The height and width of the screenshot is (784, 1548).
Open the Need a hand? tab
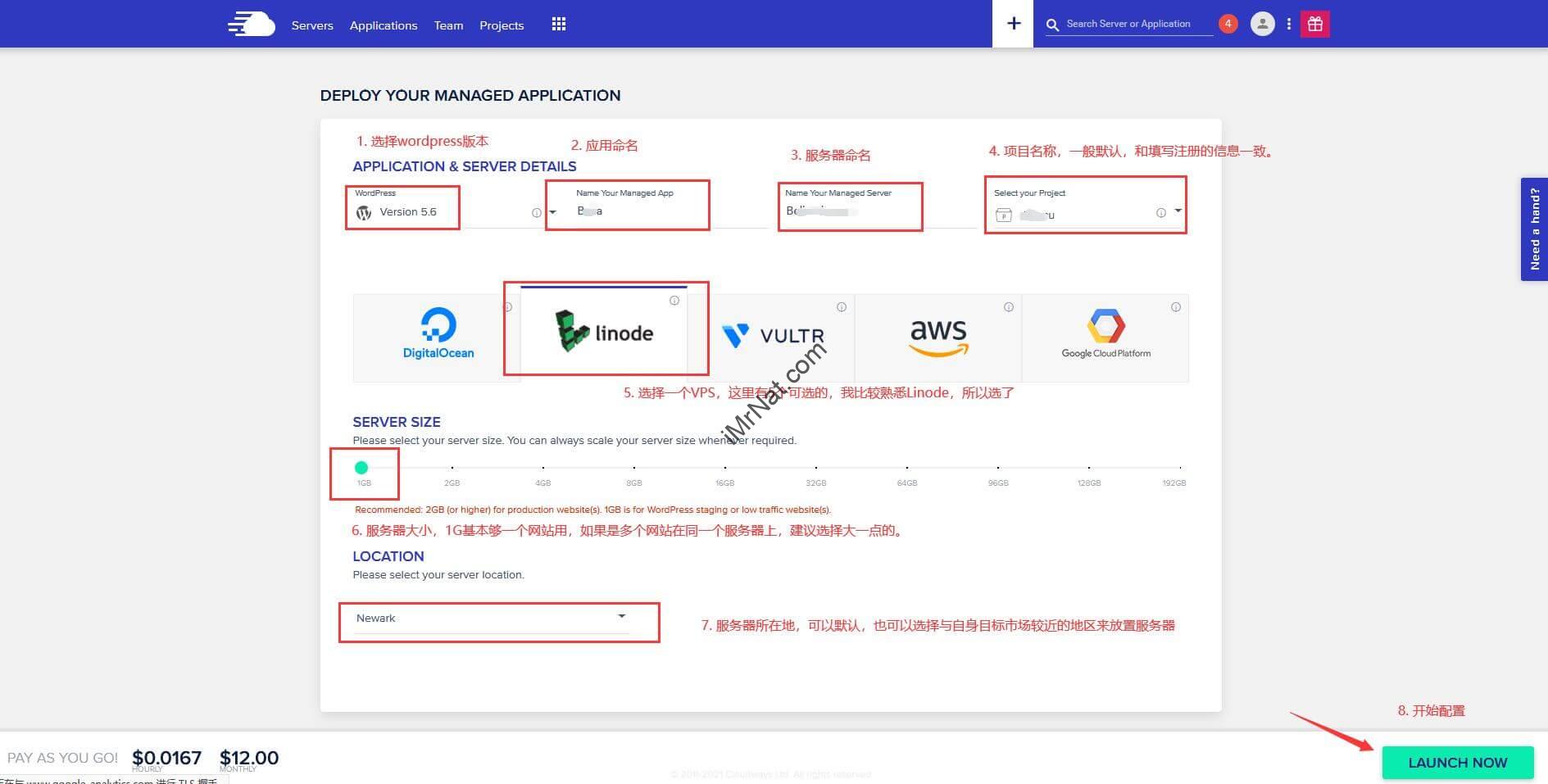(x=1534, y=229)
